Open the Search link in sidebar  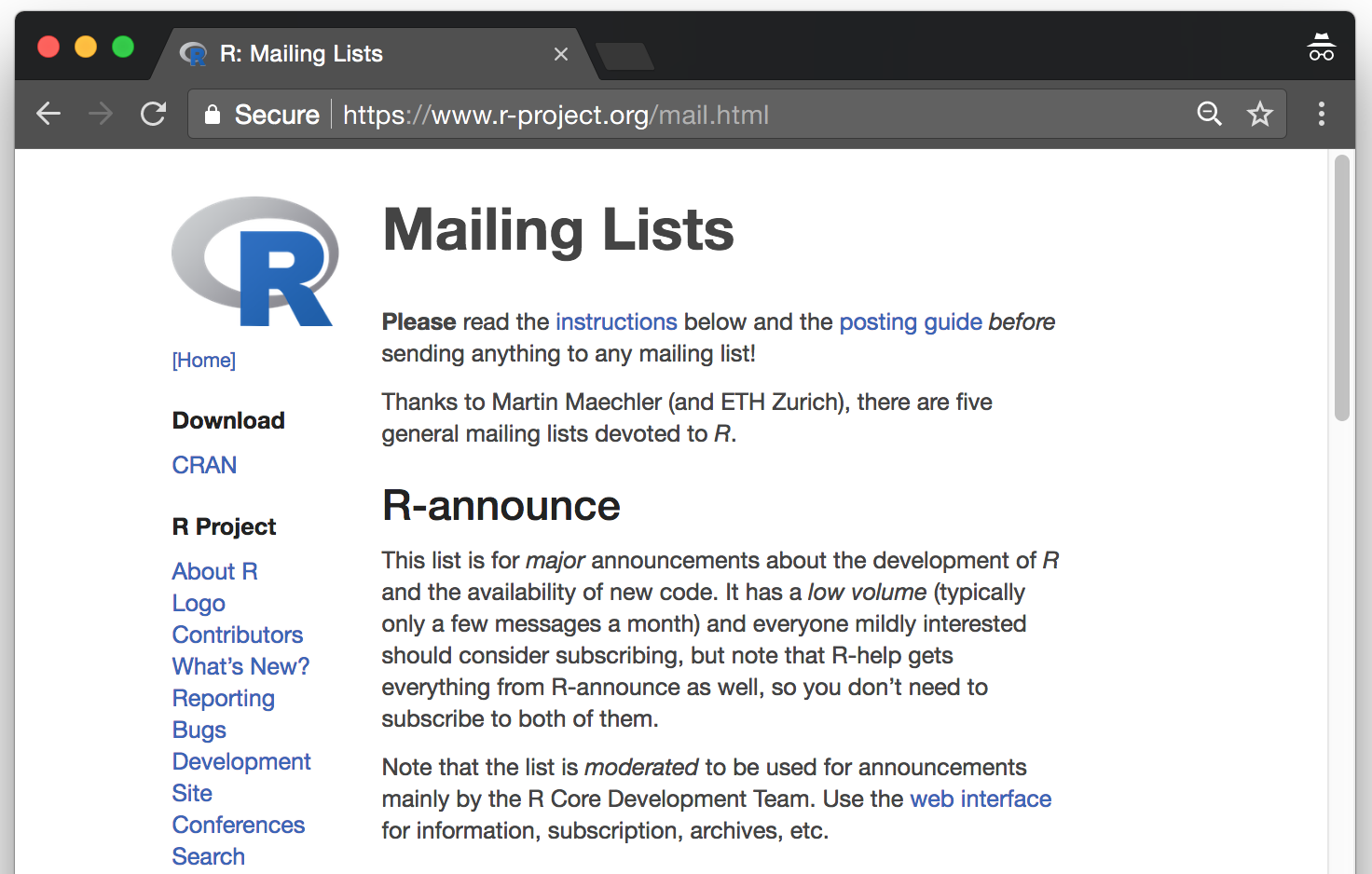[x=209, y=856]
